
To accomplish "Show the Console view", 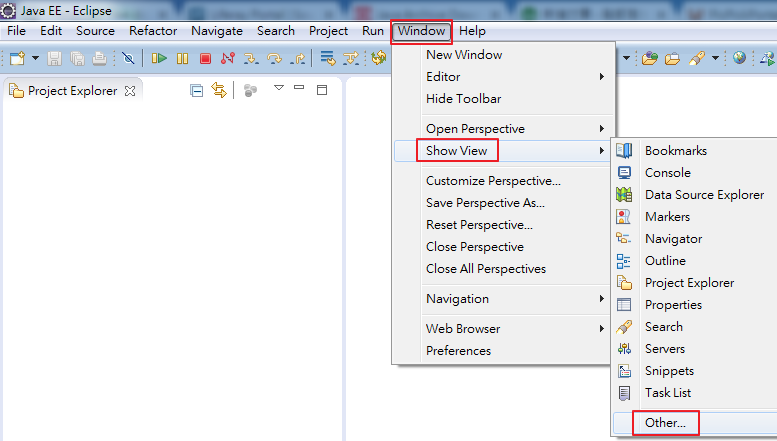I will pos(695,173).
